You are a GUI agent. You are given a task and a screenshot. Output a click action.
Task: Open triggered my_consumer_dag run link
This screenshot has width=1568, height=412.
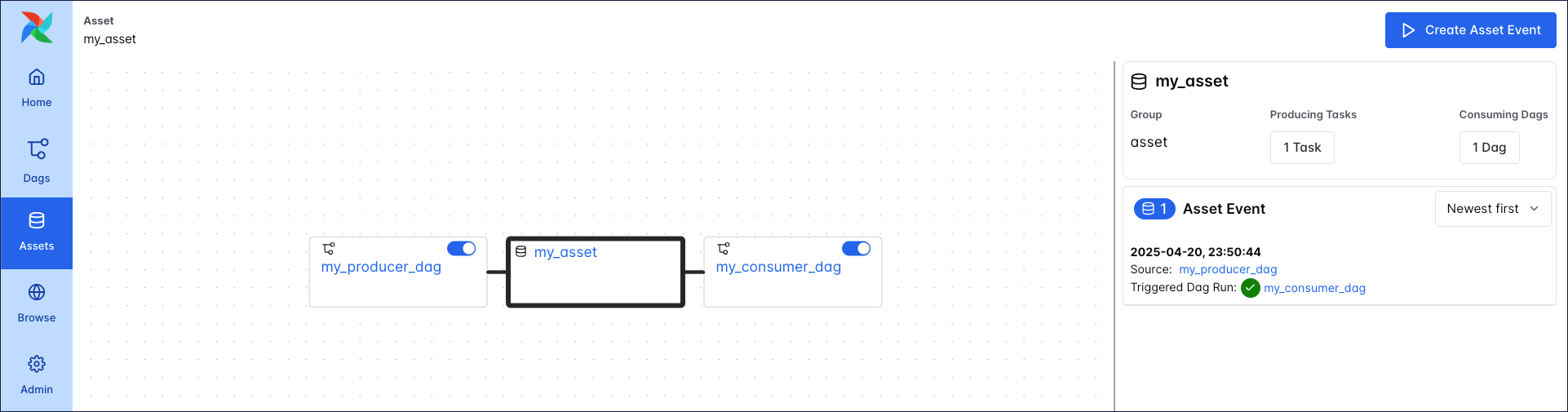tap(1314, 288)
